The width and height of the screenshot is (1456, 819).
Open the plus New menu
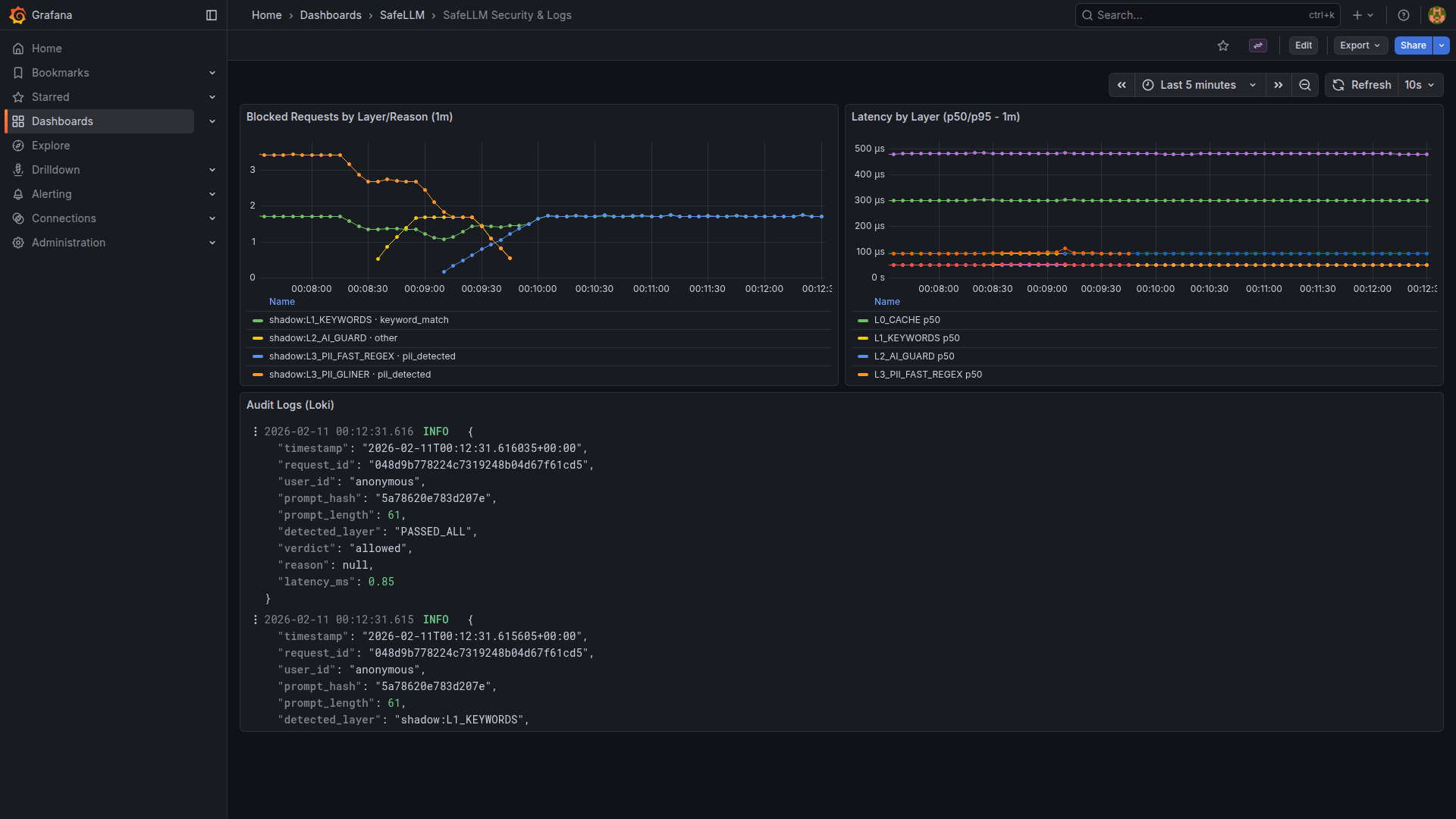pyautogui.click(x=1363, y=15)
